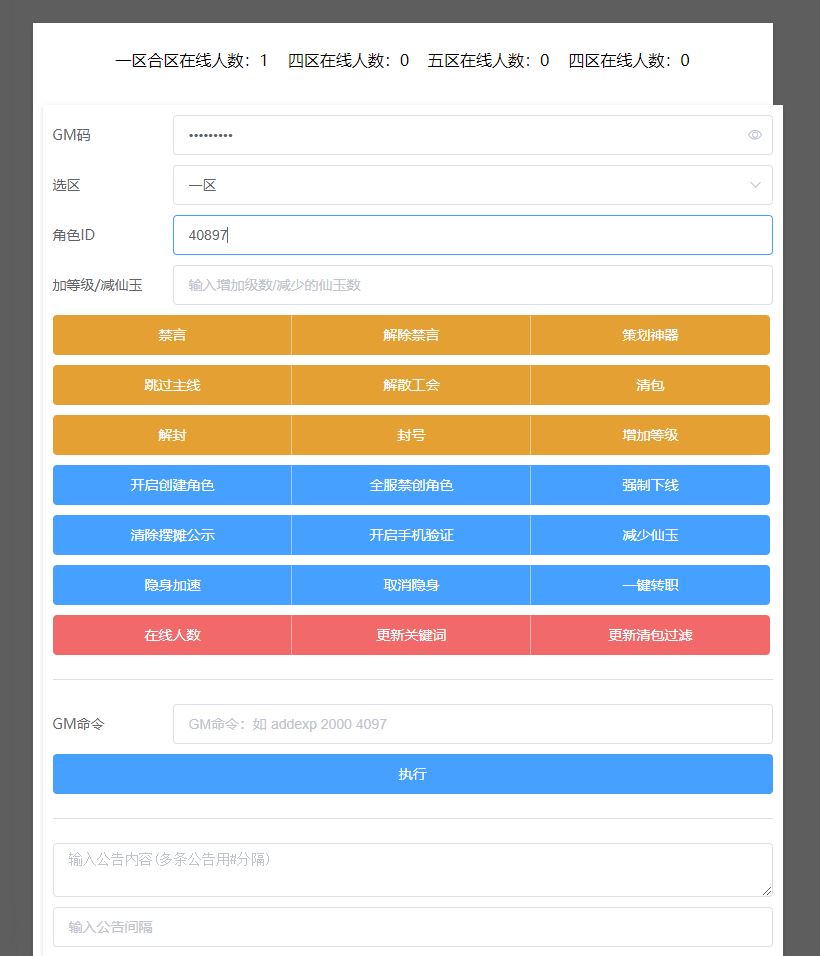820x956 pixels.
Task: Click the 封号 button
Action: click(x=411, y=435)
